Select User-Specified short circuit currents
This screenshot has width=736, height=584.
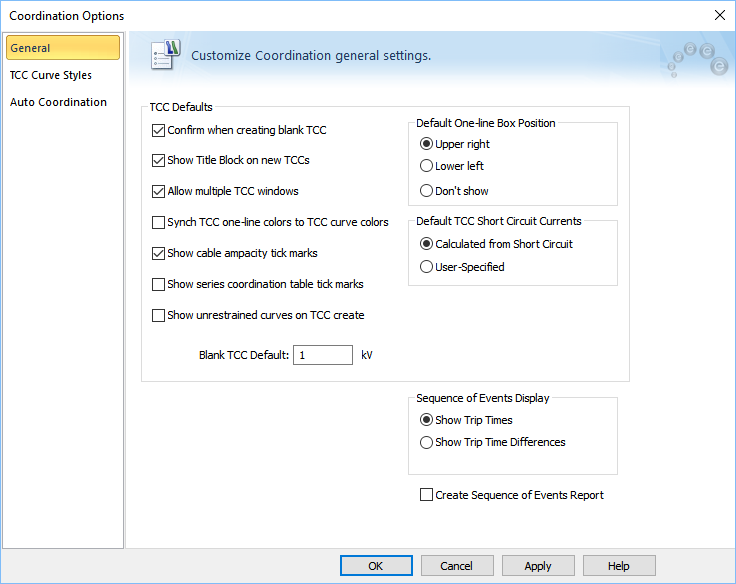(427, 267)
